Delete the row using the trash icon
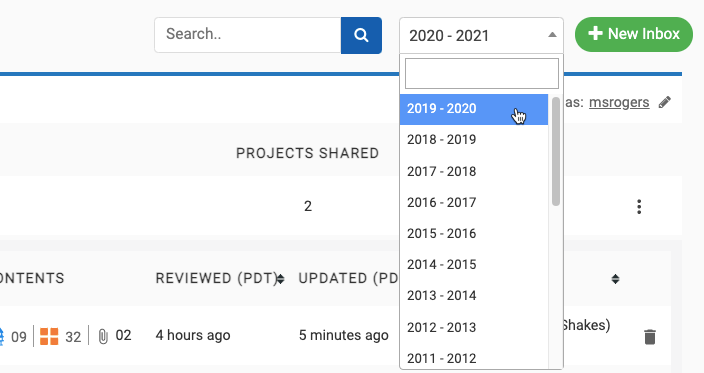 [650, 337]
